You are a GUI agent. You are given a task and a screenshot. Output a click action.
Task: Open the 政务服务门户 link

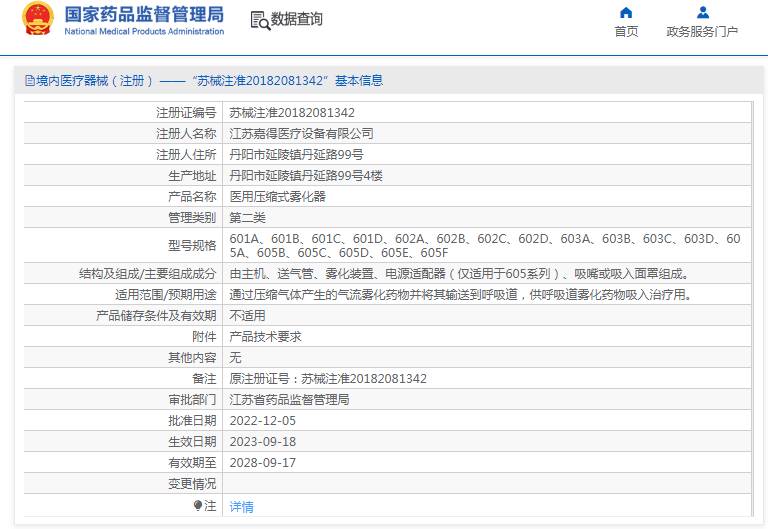point(702,31)
